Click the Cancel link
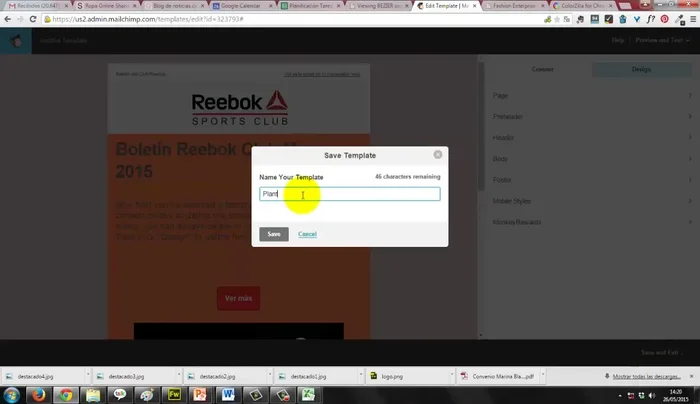700x404 pixels. (x=307, y=234)
